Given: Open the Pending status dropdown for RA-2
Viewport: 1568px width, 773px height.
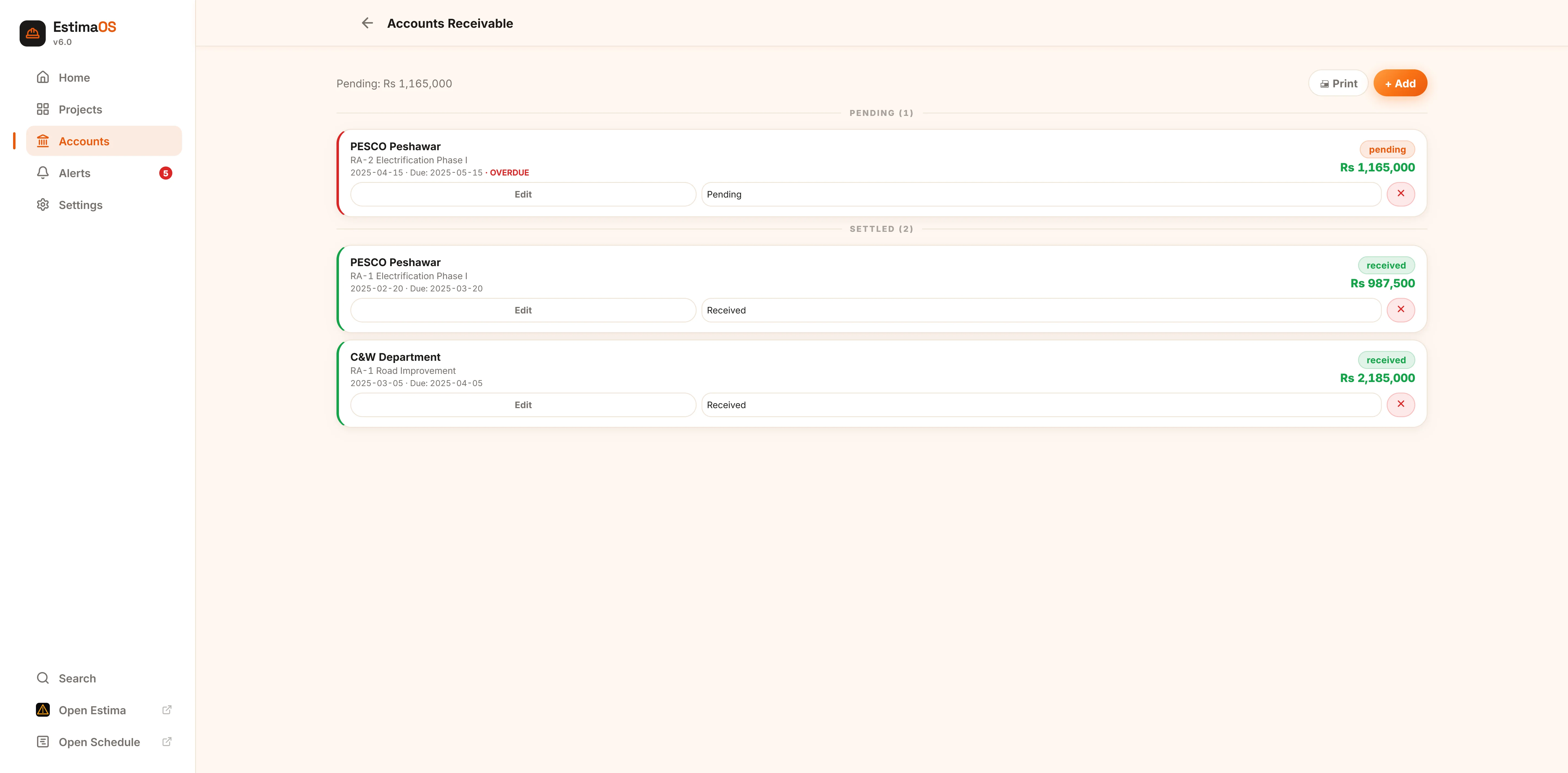Looking at the screenshot, I should click(1041, 195).
